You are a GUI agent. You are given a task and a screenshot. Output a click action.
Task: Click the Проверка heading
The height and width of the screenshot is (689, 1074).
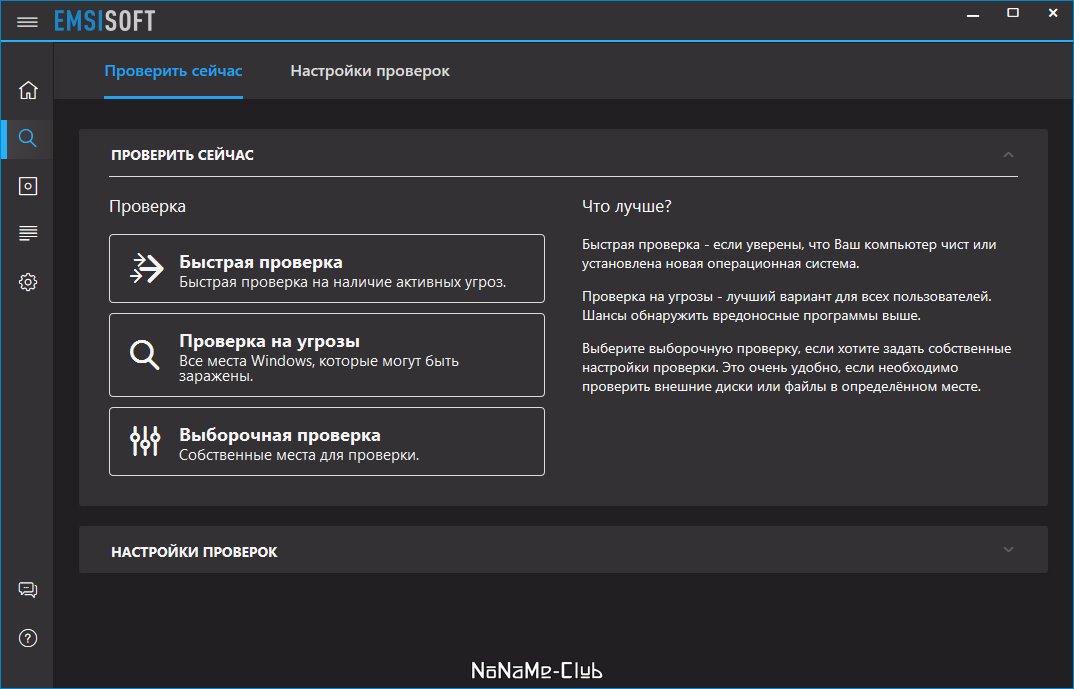pos(147,207)
